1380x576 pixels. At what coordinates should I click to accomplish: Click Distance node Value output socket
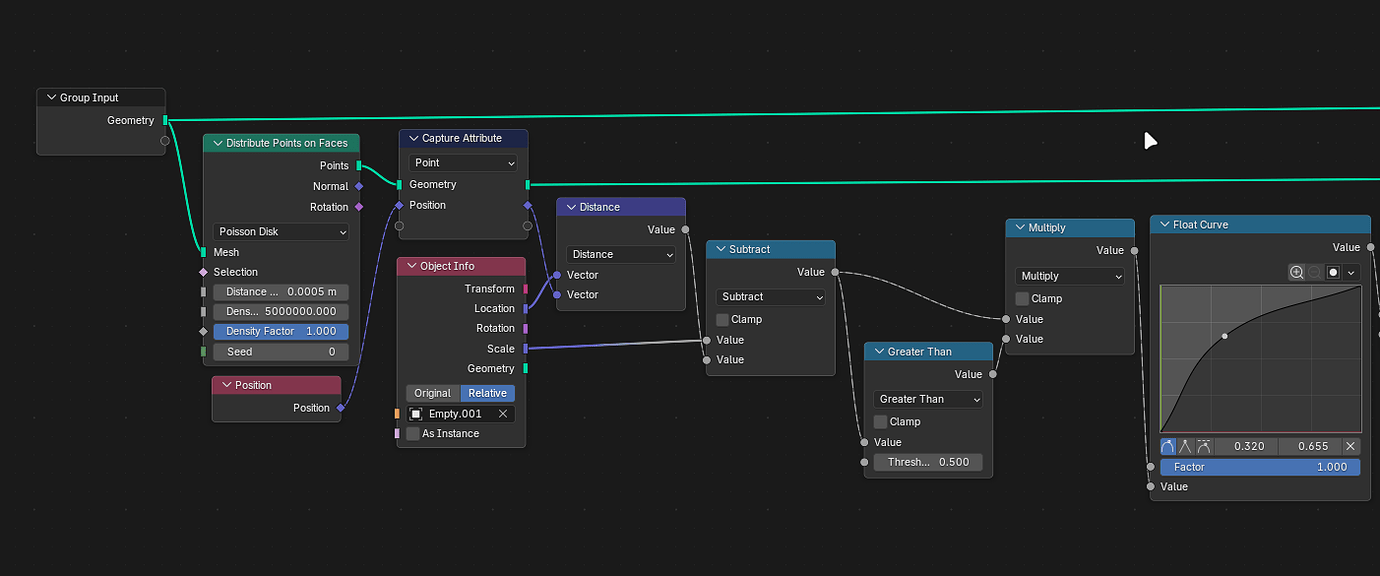685,230
